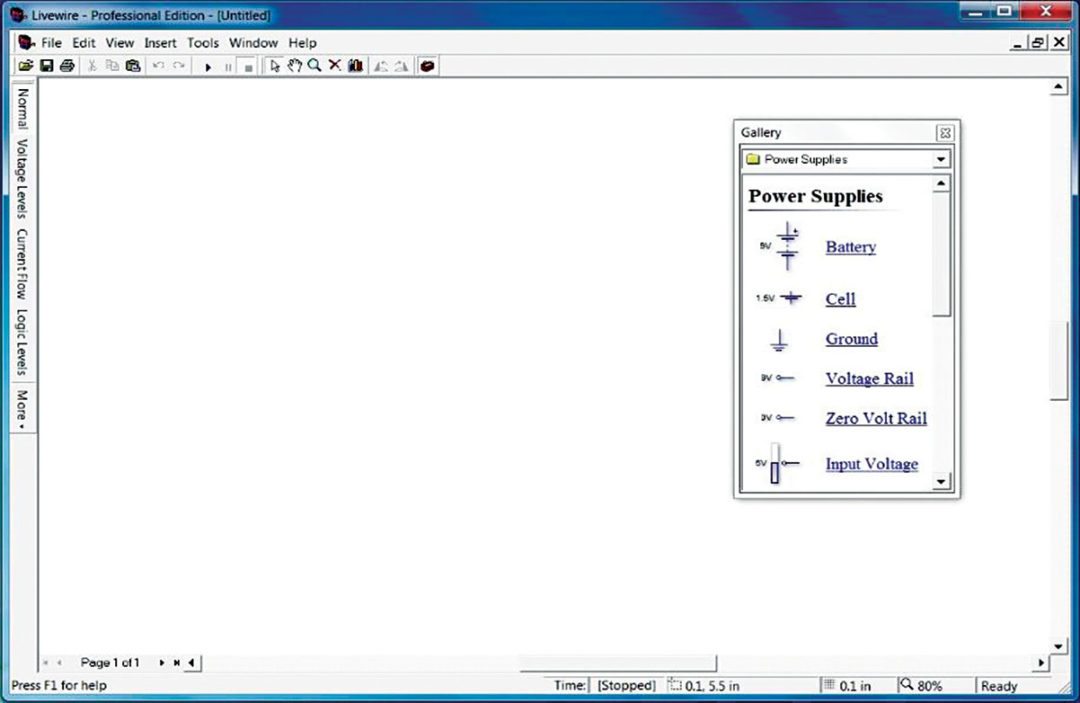Open the Power Supplies gallery dropdown

940,160
